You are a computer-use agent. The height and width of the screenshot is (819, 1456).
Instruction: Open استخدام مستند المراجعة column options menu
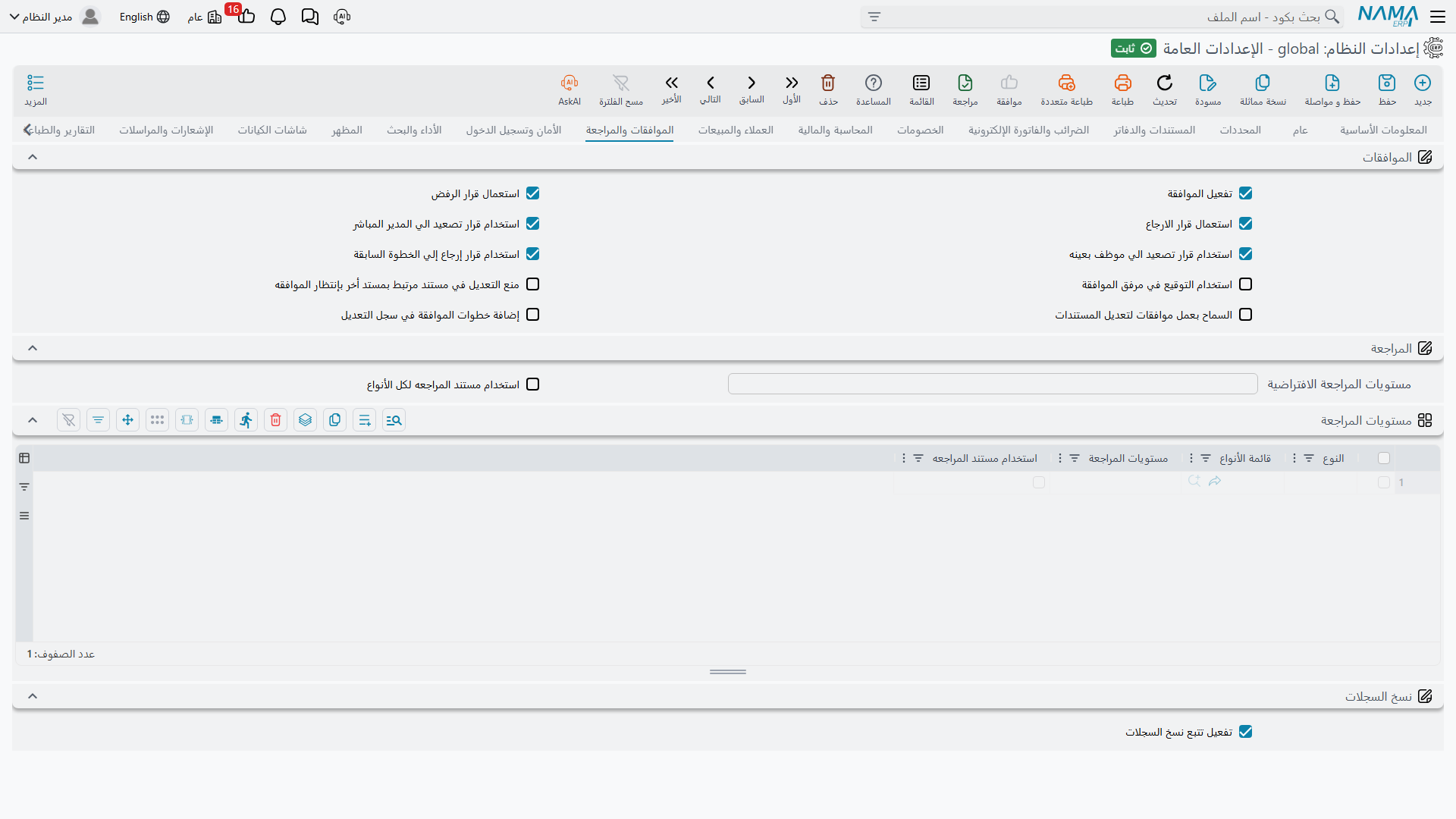tap(904, 458)
